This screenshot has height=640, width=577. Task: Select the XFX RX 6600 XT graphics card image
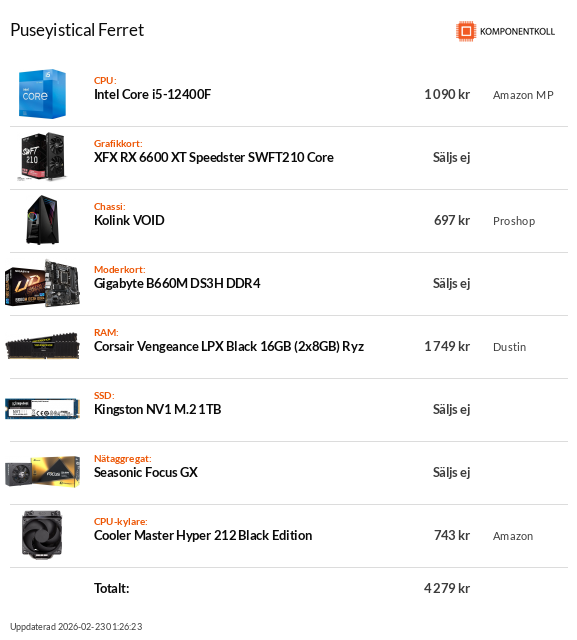pyautogui.click(x=42, y=157)
